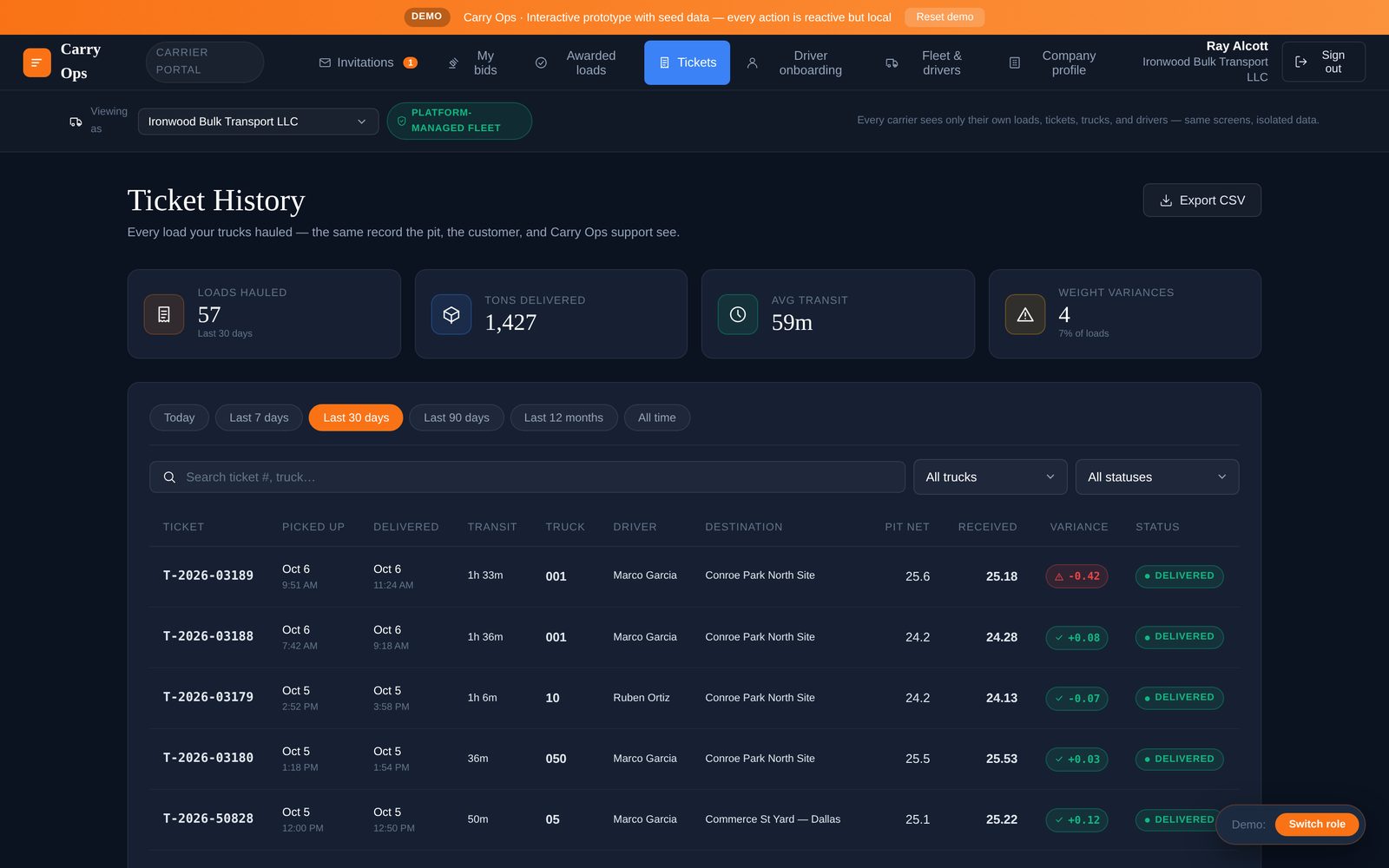The width and height of the screenshot is (1389, 868).
Task: Click the Commerce St Yard — Dallas destination
Action: [x=773, y=819]
